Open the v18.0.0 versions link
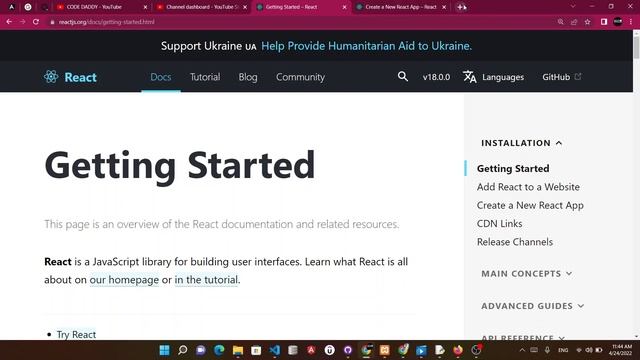The height and width of the screenshot is (360, 640). click(x=436, y=77)
